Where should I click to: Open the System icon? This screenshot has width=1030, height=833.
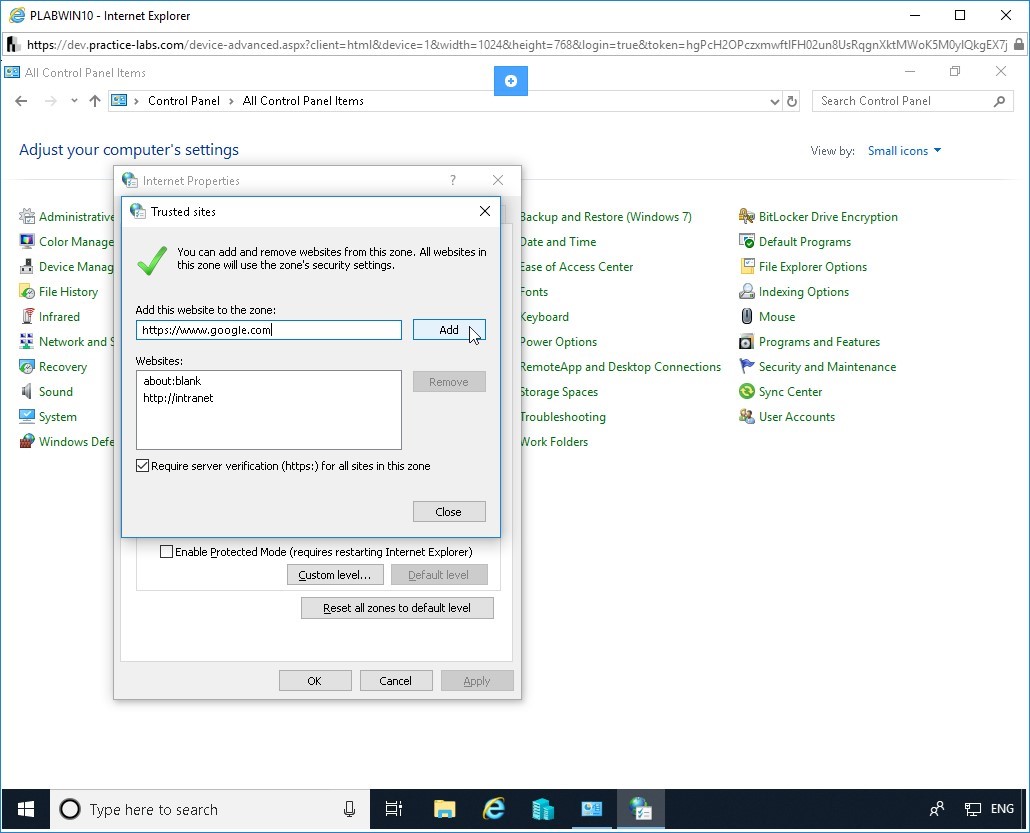27,416
